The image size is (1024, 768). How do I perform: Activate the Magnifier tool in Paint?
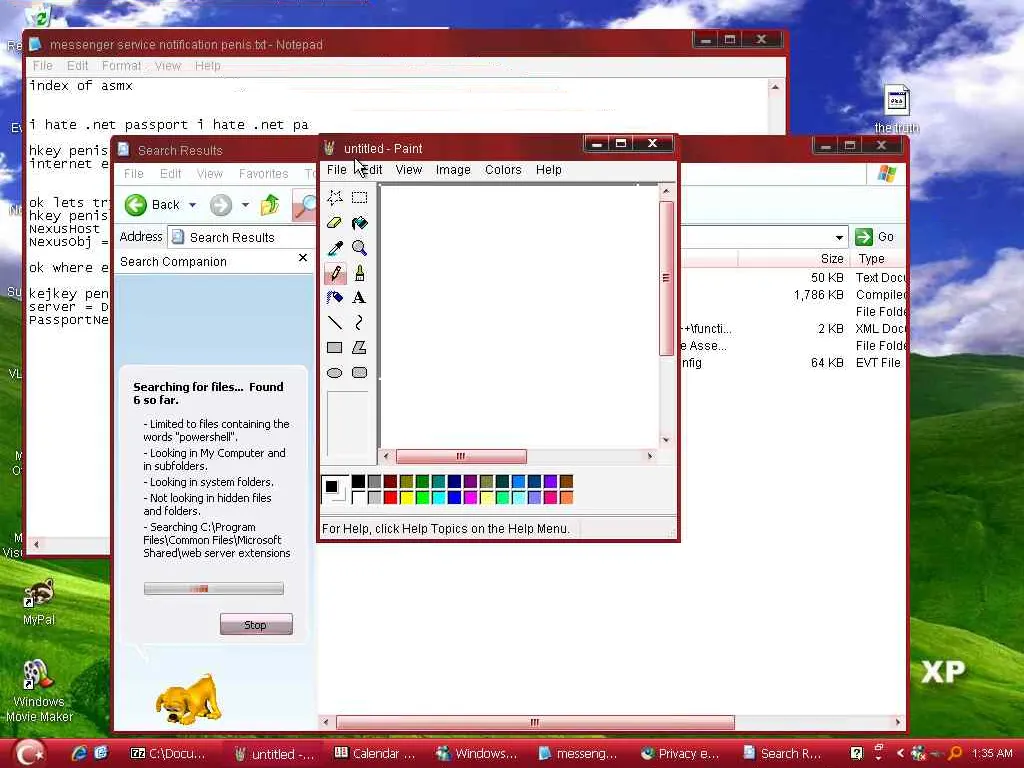pyautogui.click(x=359, y=248)
